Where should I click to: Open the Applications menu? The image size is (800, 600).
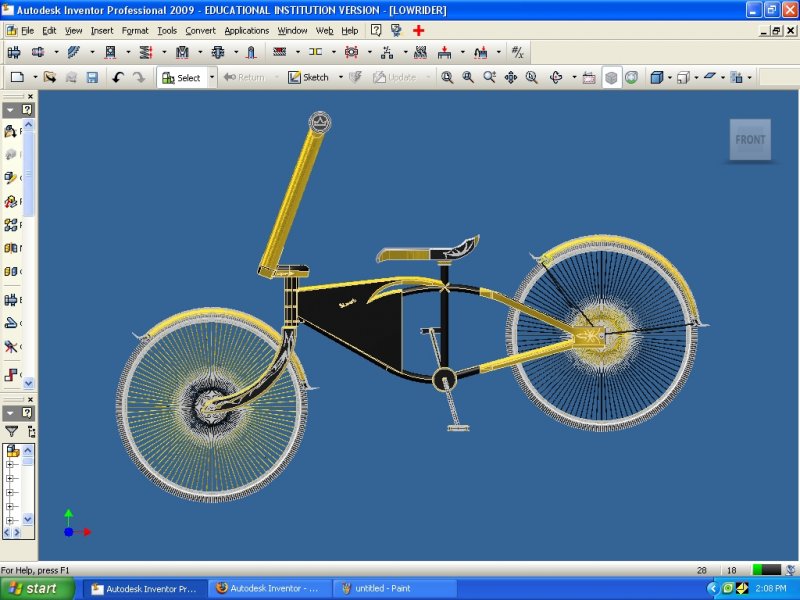pos(246,31)
